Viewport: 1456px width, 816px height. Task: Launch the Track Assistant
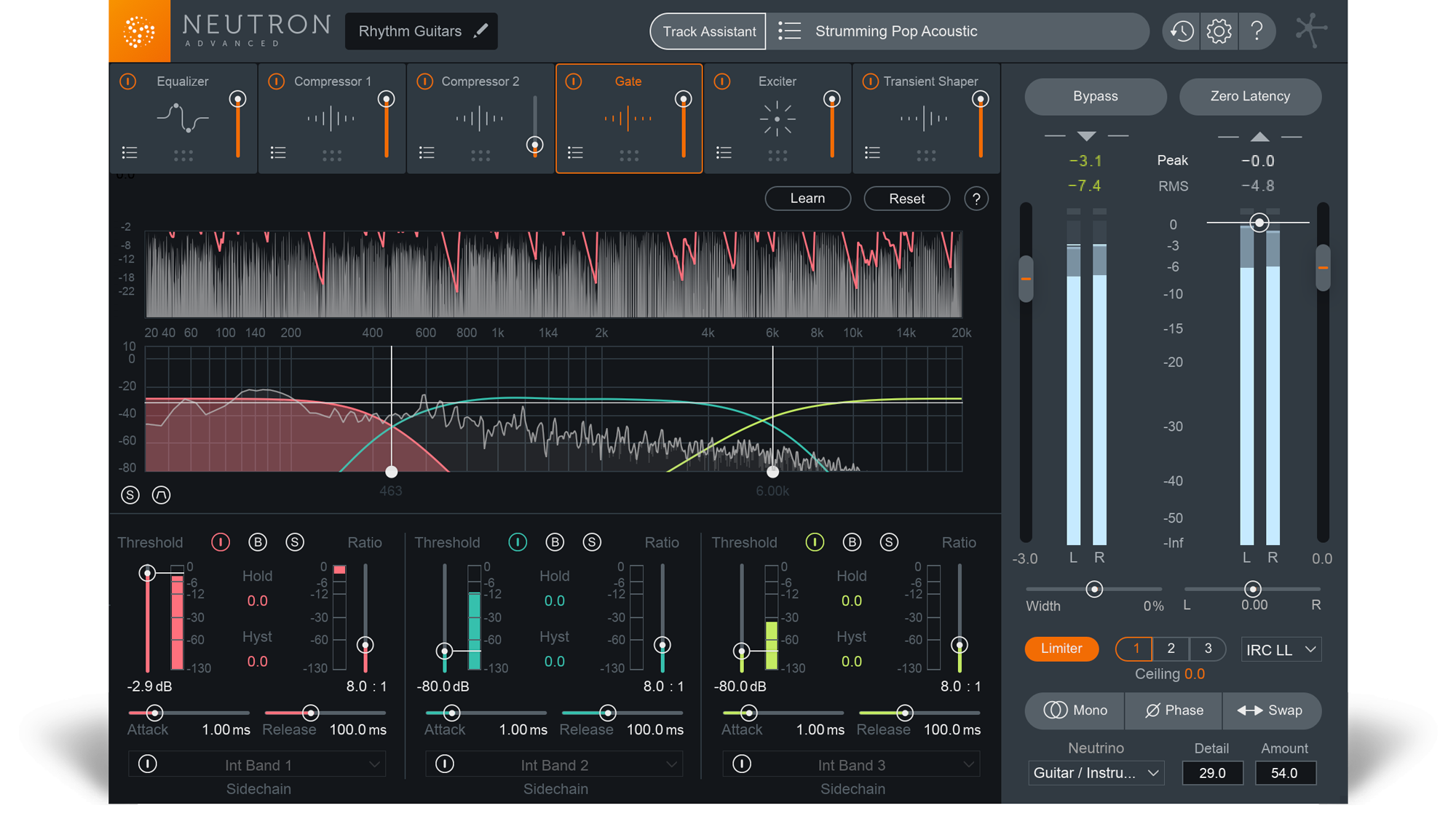(708, 31)
